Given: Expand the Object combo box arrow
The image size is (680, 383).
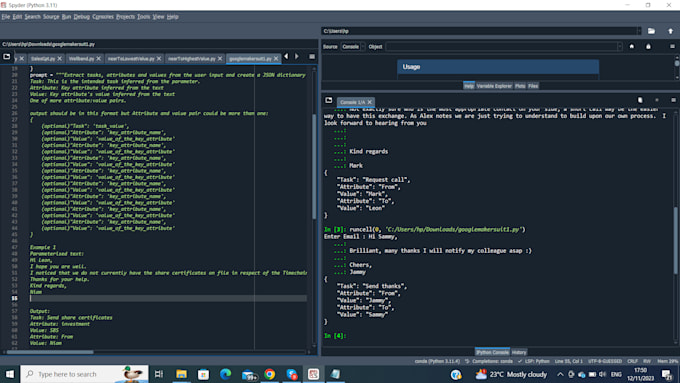Looking at the screenshot, I should point(620,47).
